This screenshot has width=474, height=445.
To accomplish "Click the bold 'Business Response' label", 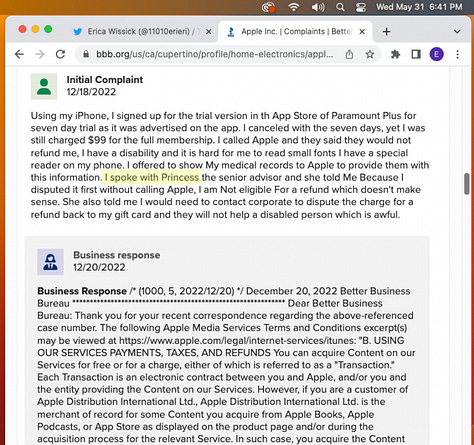I will 82,291.
